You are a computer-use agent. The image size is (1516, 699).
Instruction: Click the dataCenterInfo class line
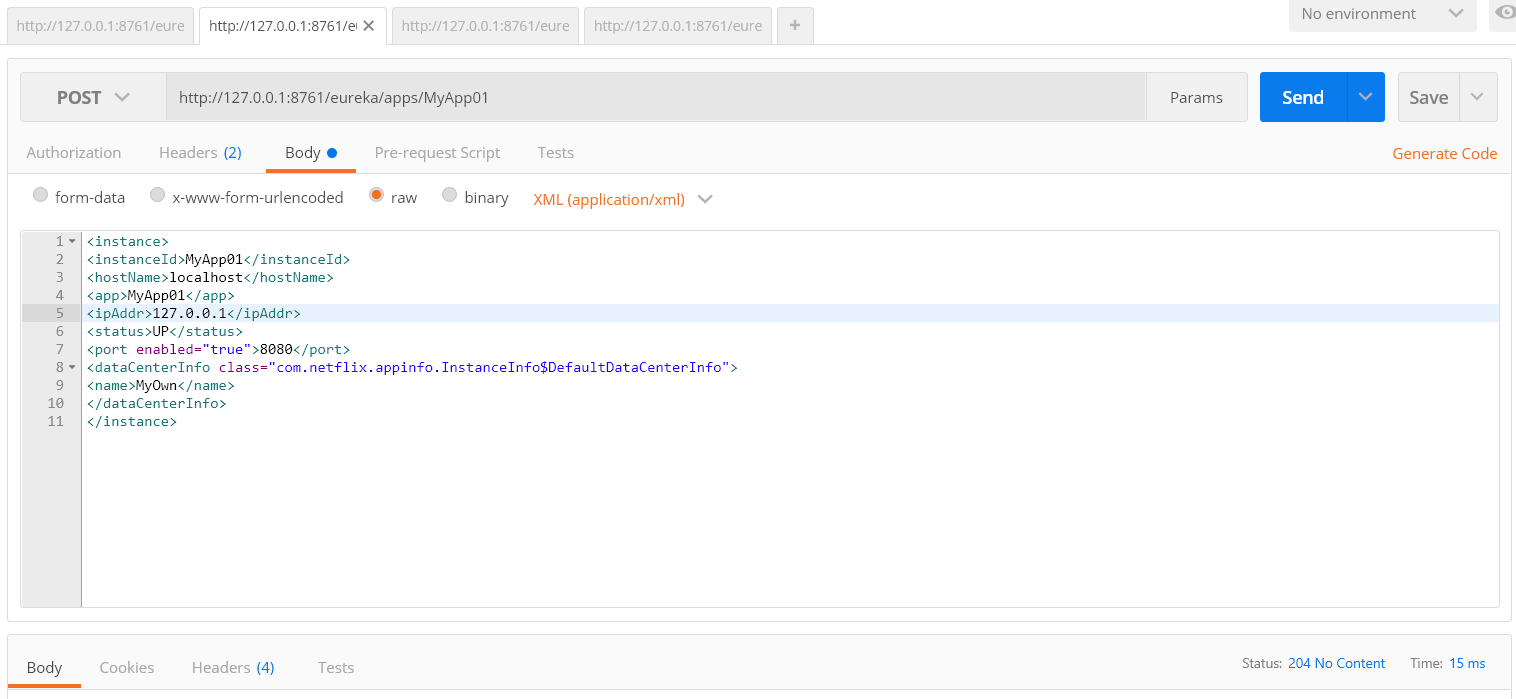[x=412, y=367]
